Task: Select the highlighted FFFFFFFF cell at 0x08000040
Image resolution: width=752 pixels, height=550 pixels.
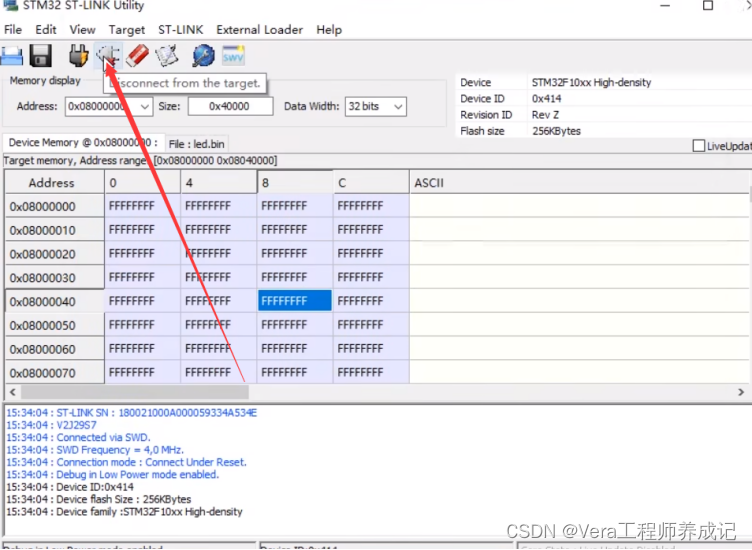Action: click(x=295, y=301)
